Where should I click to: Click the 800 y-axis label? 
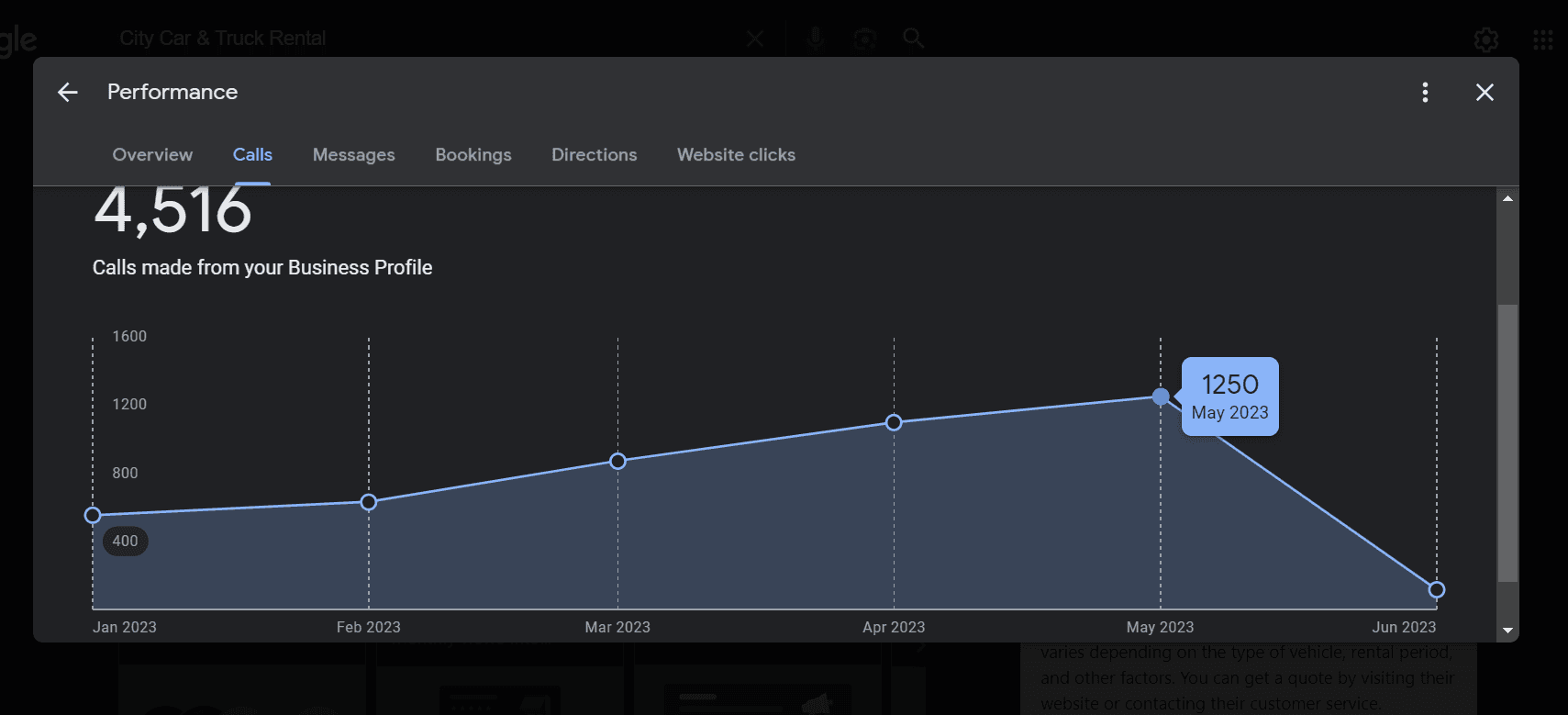[125, 473]
